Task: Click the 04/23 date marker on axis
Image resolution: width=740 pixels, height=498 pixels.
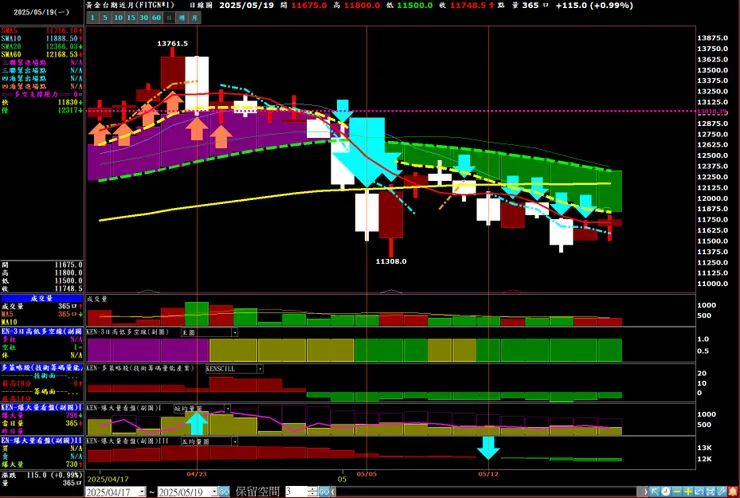Action: pyautogui.click(x=196, y=473)
